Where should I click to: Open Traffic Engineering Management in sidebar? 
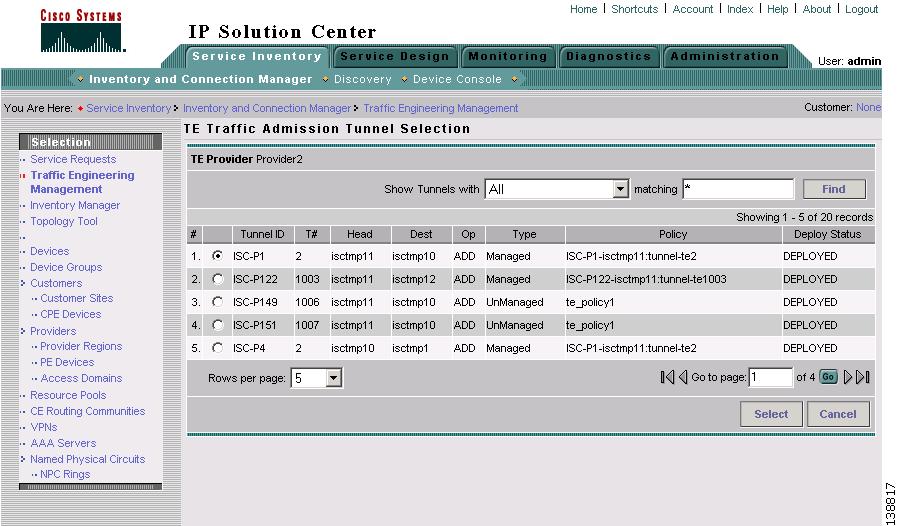[82, 182]
